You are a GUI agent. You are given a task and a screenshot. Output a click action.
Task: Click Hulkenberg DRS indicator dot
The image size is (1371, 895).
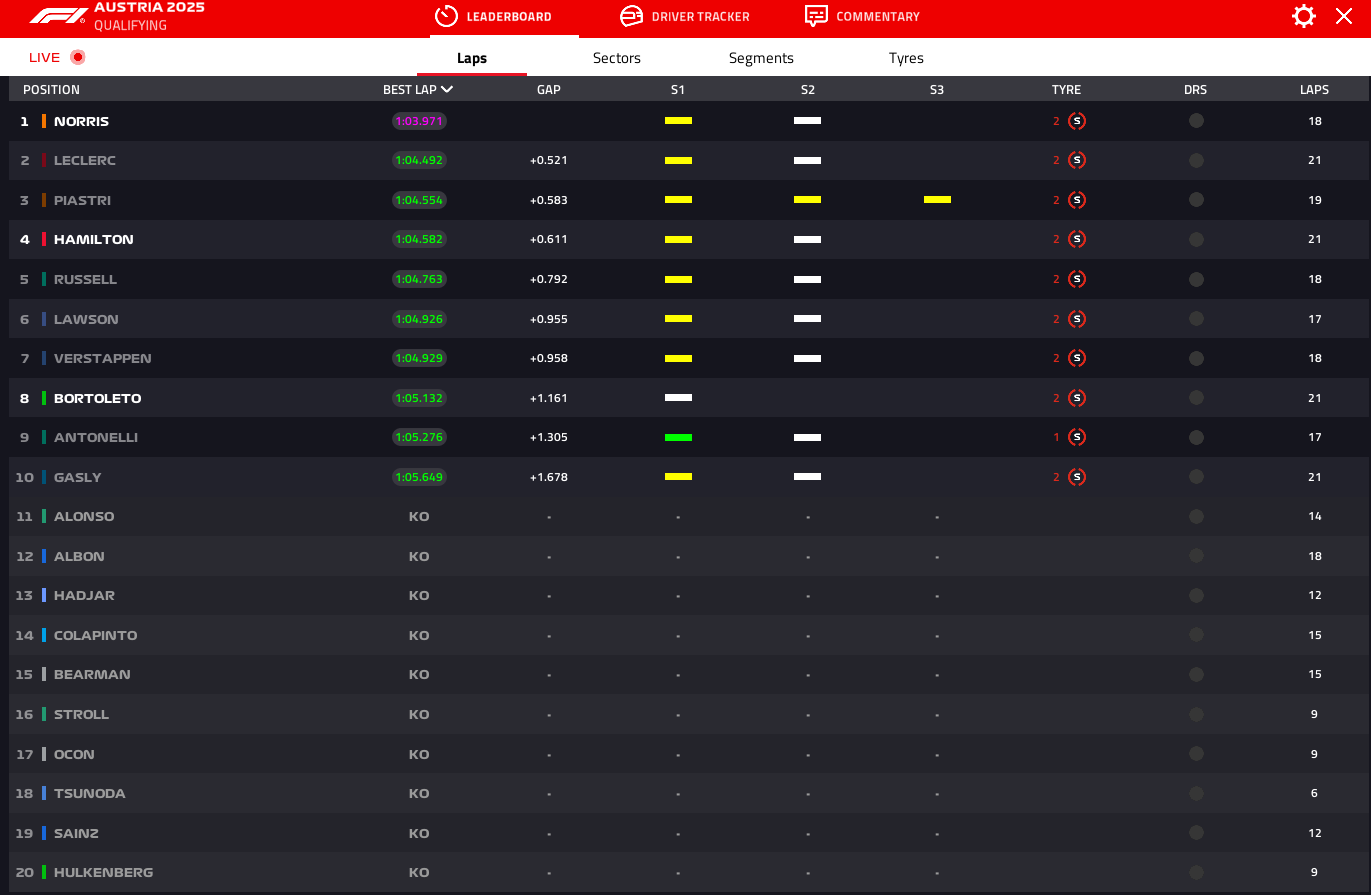(1196, 872)
